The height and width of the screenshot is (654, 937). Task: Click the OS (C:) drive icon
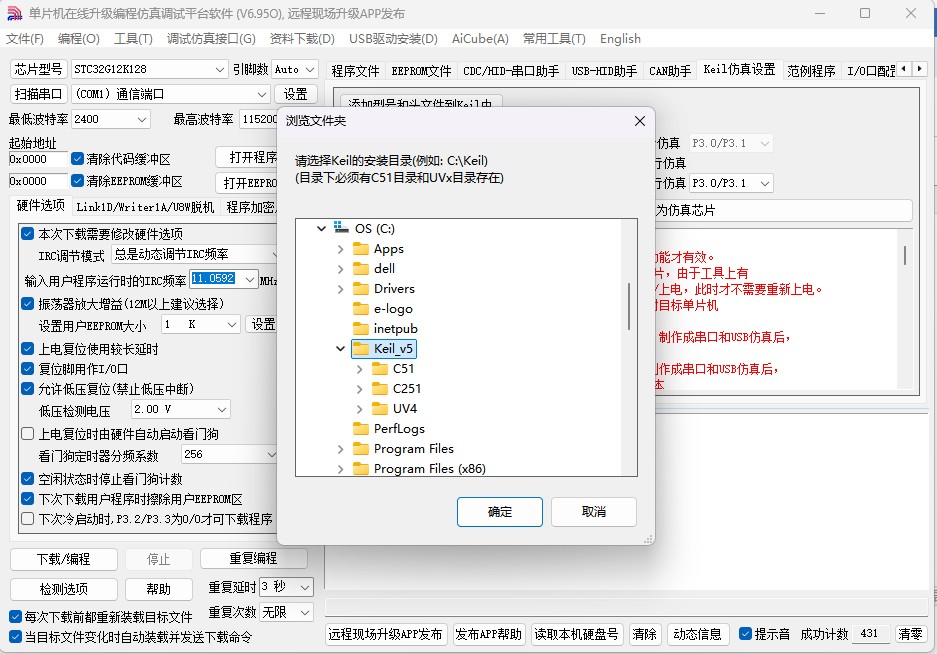tap(341, 228)
